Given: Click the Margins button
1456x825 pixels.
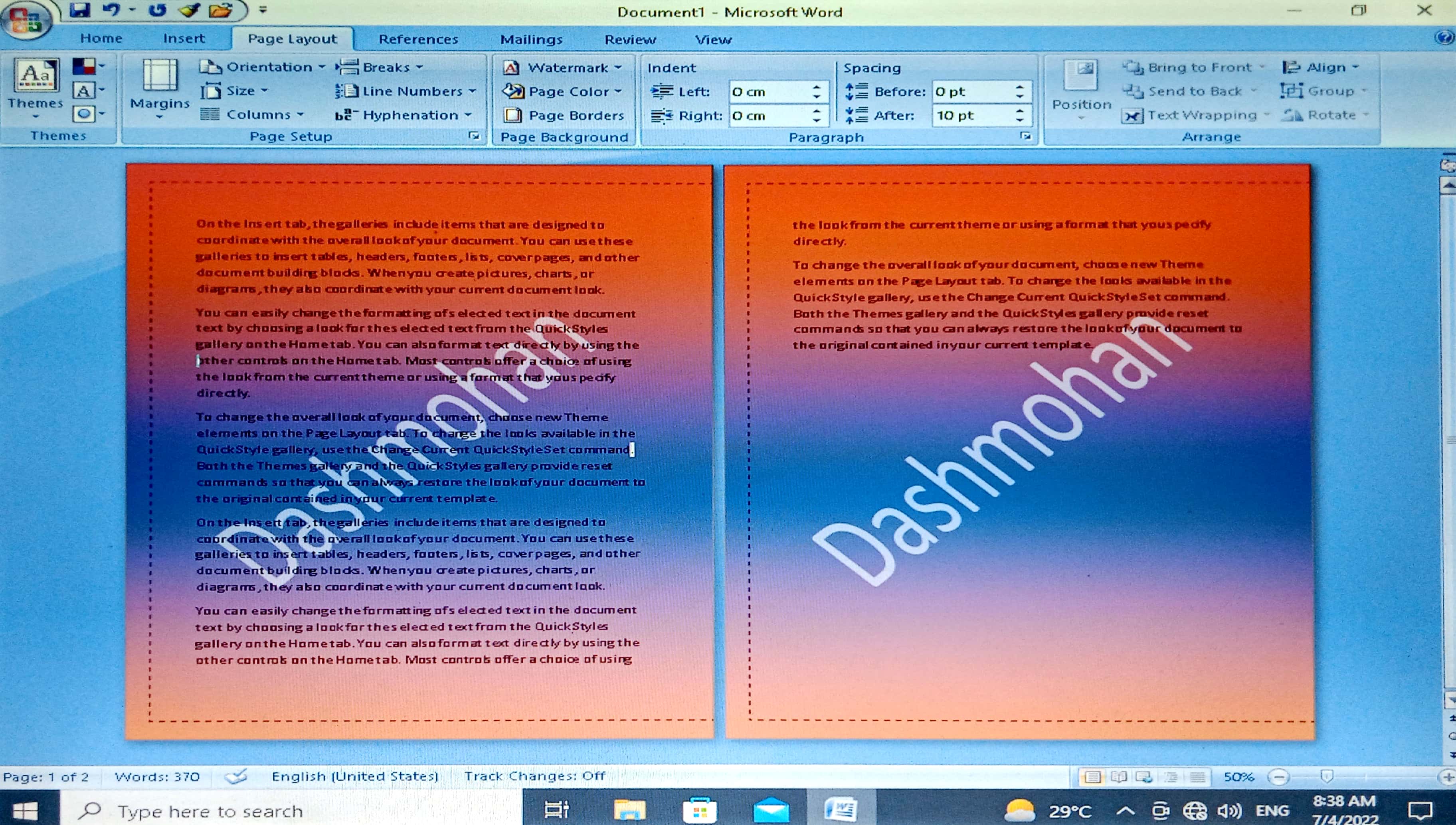Looking at the screenshot, I should click(x=160, y=88).
